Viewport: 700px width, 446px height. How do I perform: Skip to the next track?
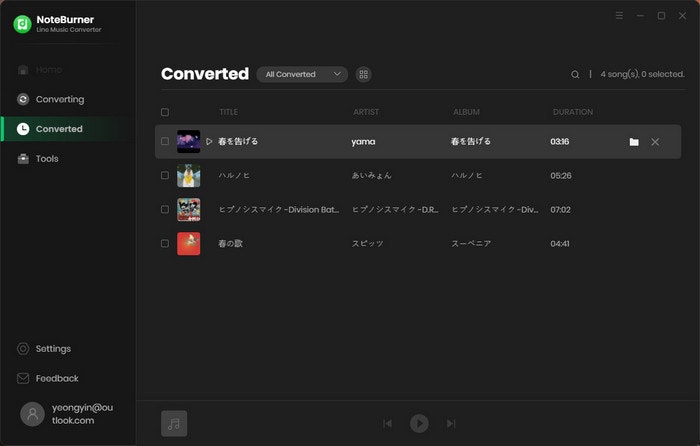coord(451,423)
